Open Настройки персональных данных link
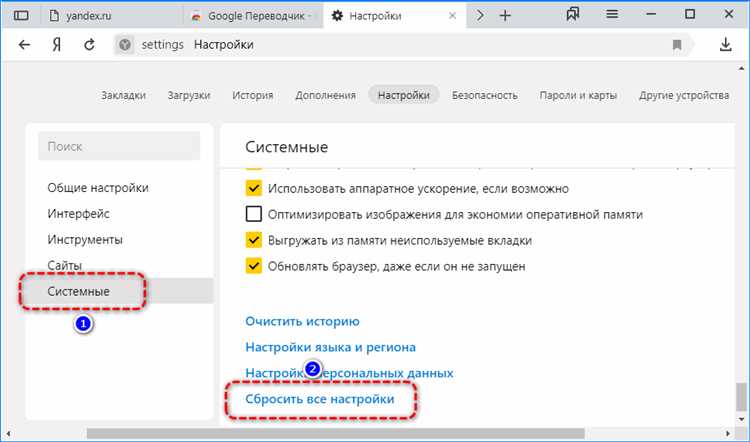This screenshot has width=750, height=442. tap(349, 373)
